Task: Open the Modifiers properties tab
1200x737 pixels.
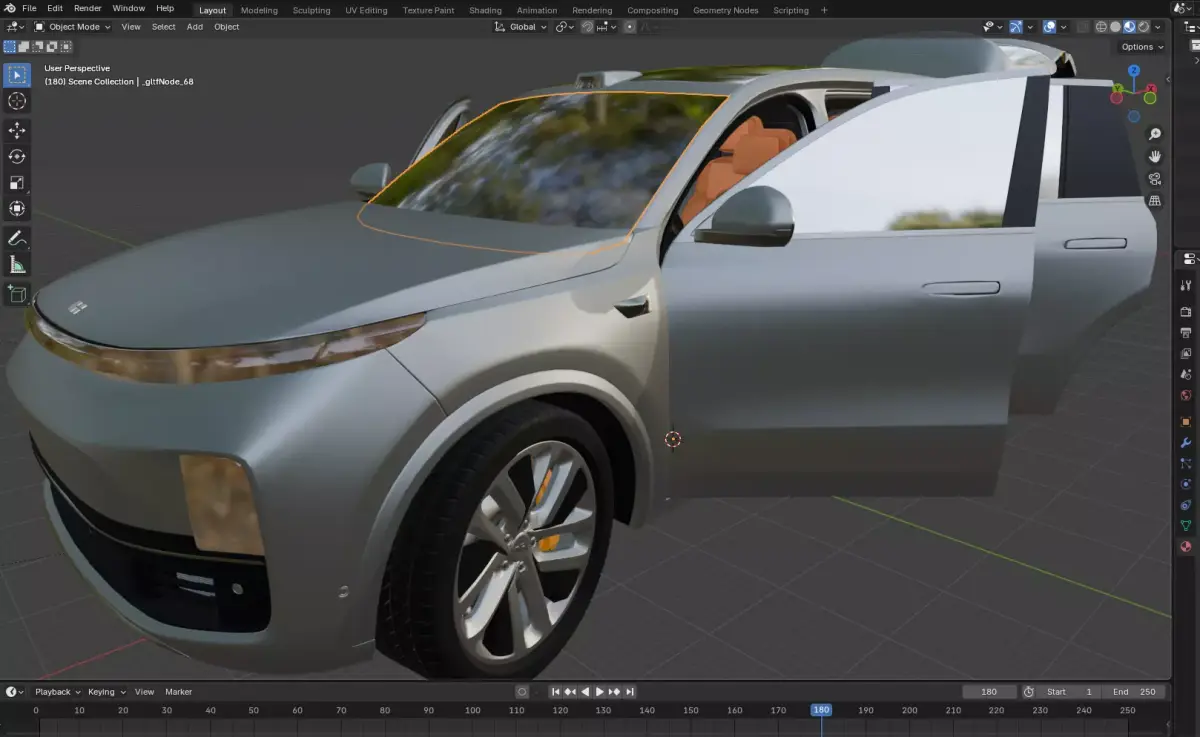Action: [1186, 443]
